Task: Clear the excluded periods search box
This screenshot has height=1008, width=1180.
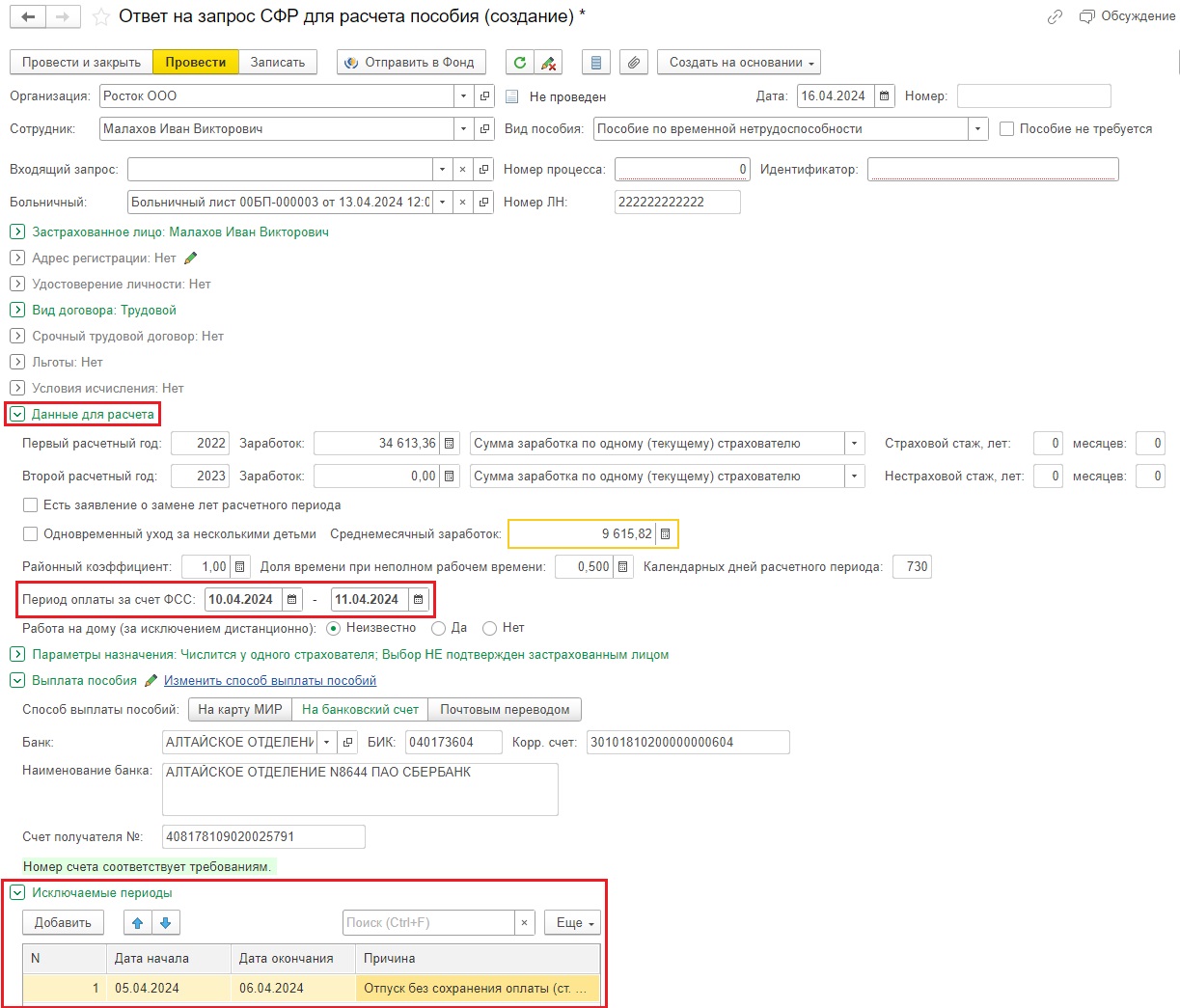Action: pos(524,923)
